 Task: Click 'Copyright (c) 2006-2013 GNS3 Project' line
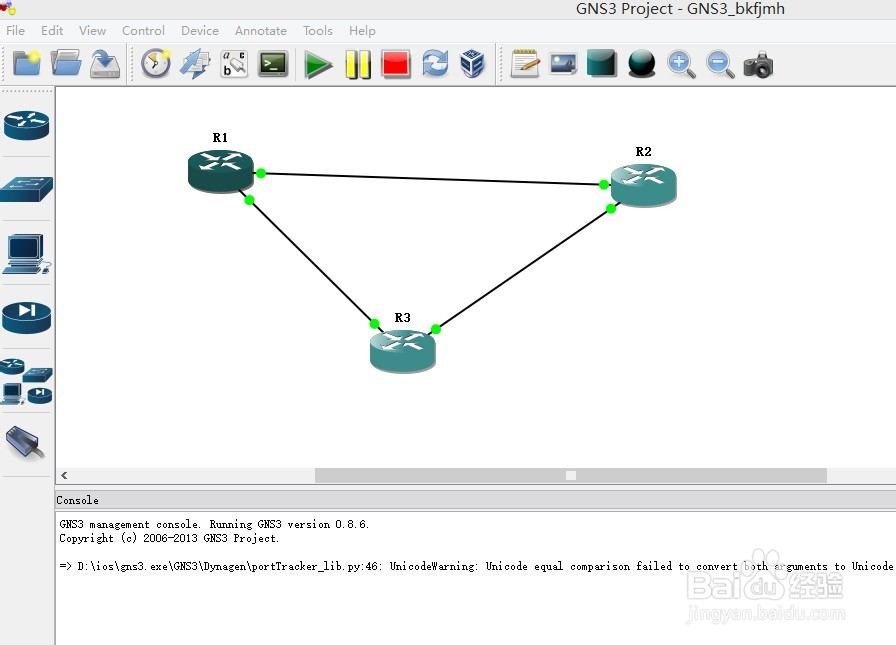coord(169,538)
